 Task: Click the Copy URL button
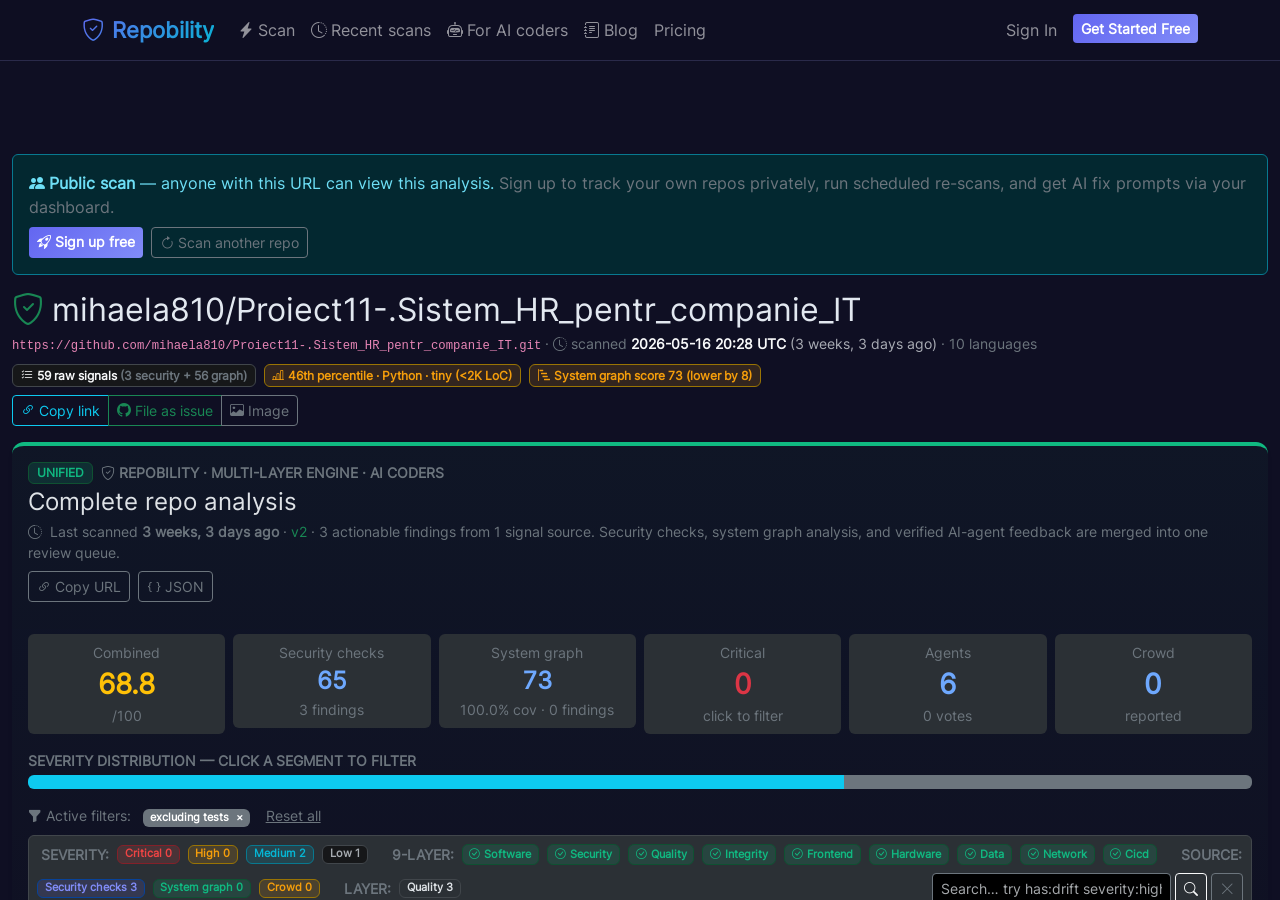[79, 586]
